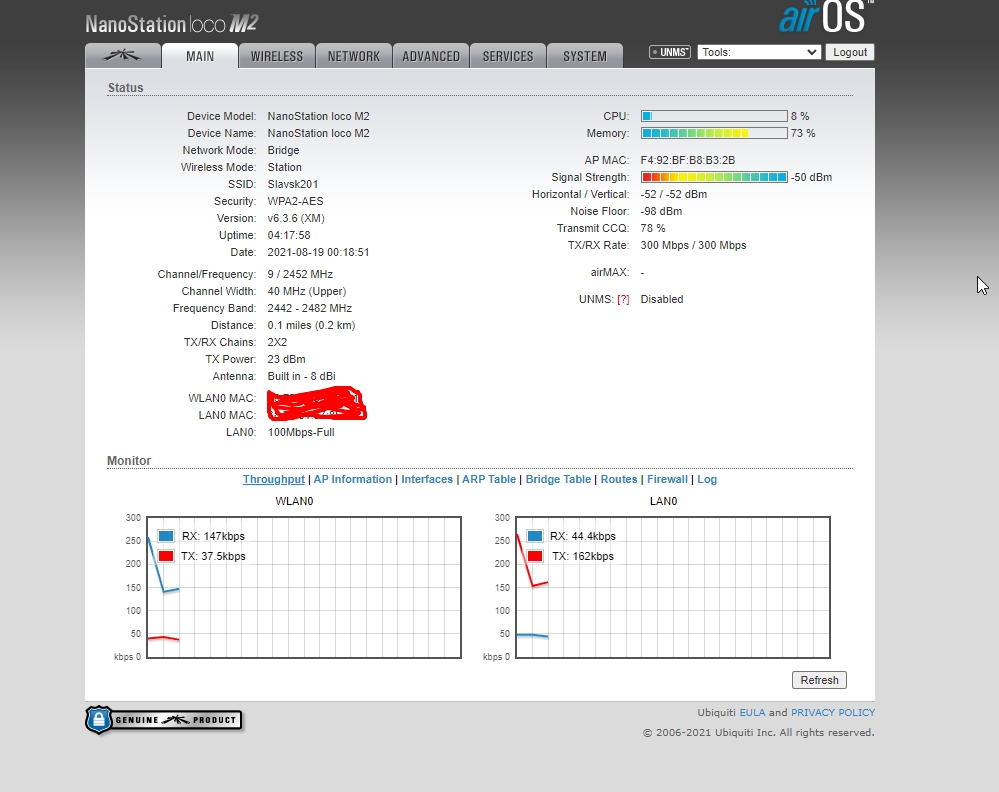Click the Genuine Product shield badge
999x792 pixels.
click(x=164, y=720)
